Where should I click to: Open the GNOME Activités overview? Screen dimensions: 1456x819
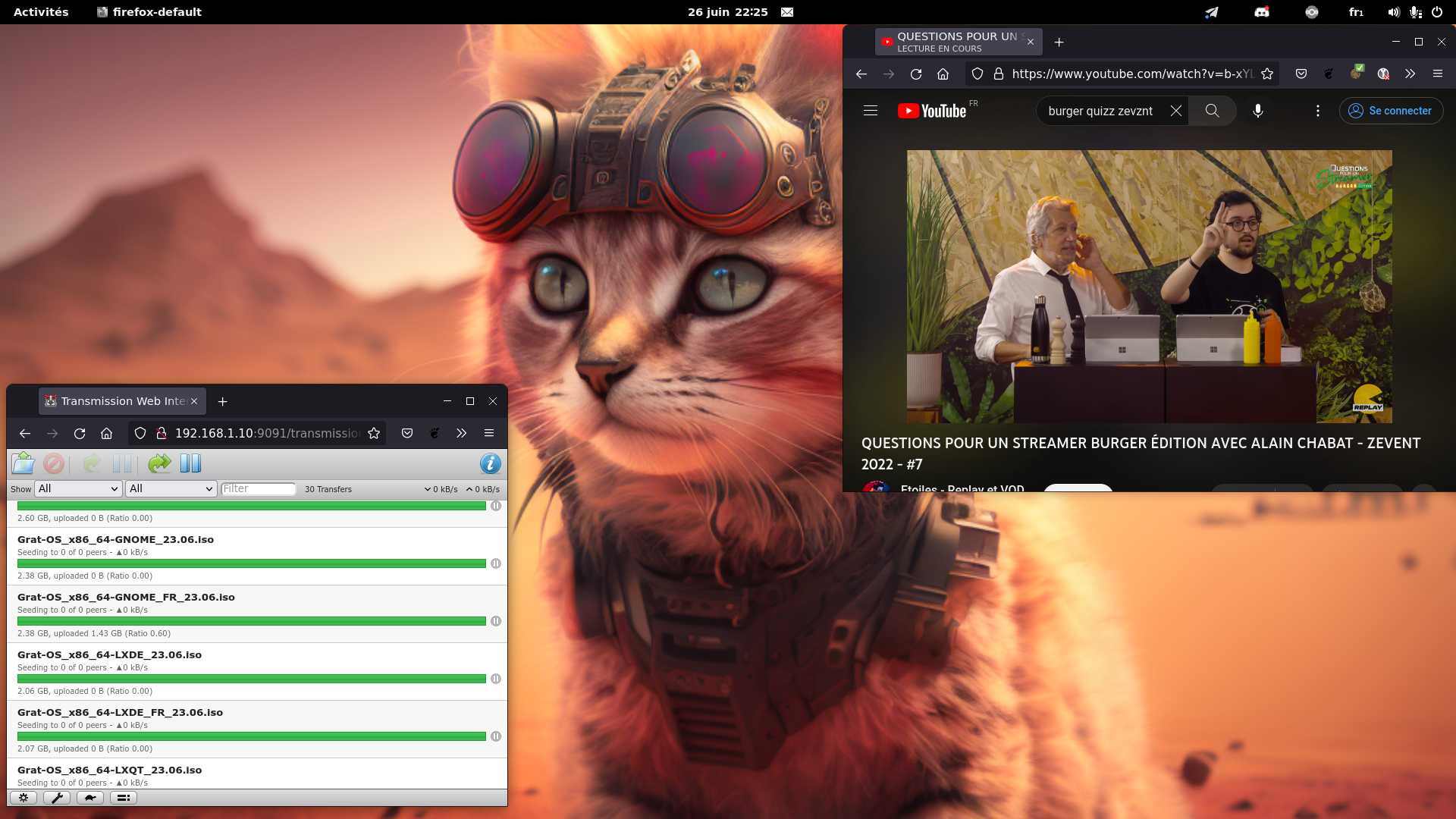pos(41,12)
